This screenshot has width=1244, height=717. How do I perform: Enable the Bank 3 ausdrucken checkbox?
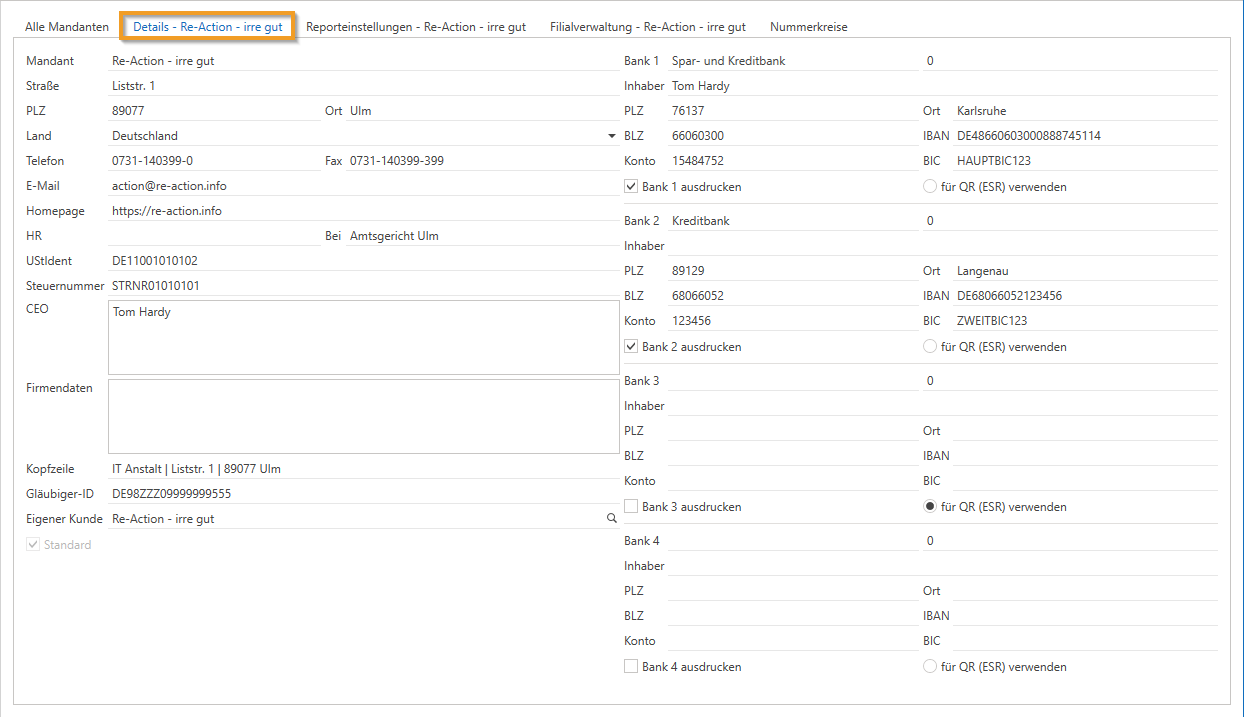(631, 507)
